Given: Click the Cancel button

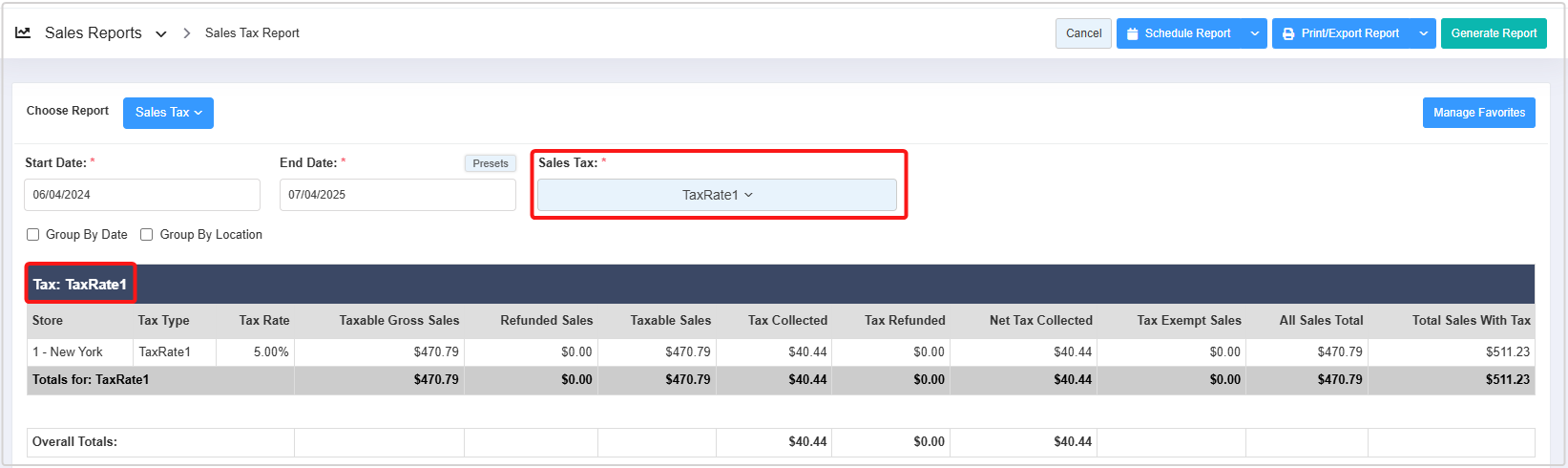Looking at the screenshot, I should pos(1083,33).
